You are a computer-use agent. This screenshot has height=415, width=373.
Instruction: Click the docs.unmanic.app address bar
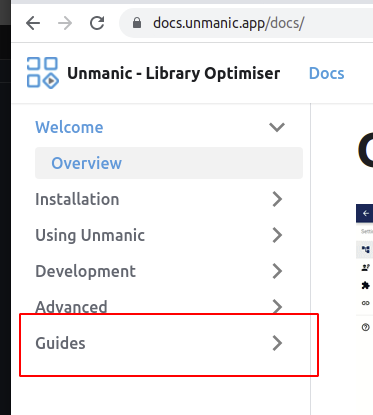tap(247, 23)
